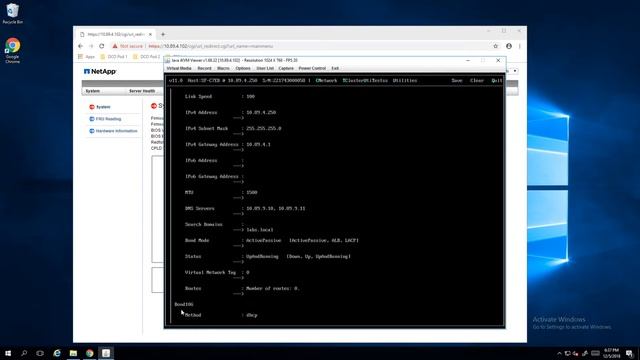The height and width of the screenshot is (360, 640).
Task: Bookmark this page with the star icon
Action: (x=496, y=46)
